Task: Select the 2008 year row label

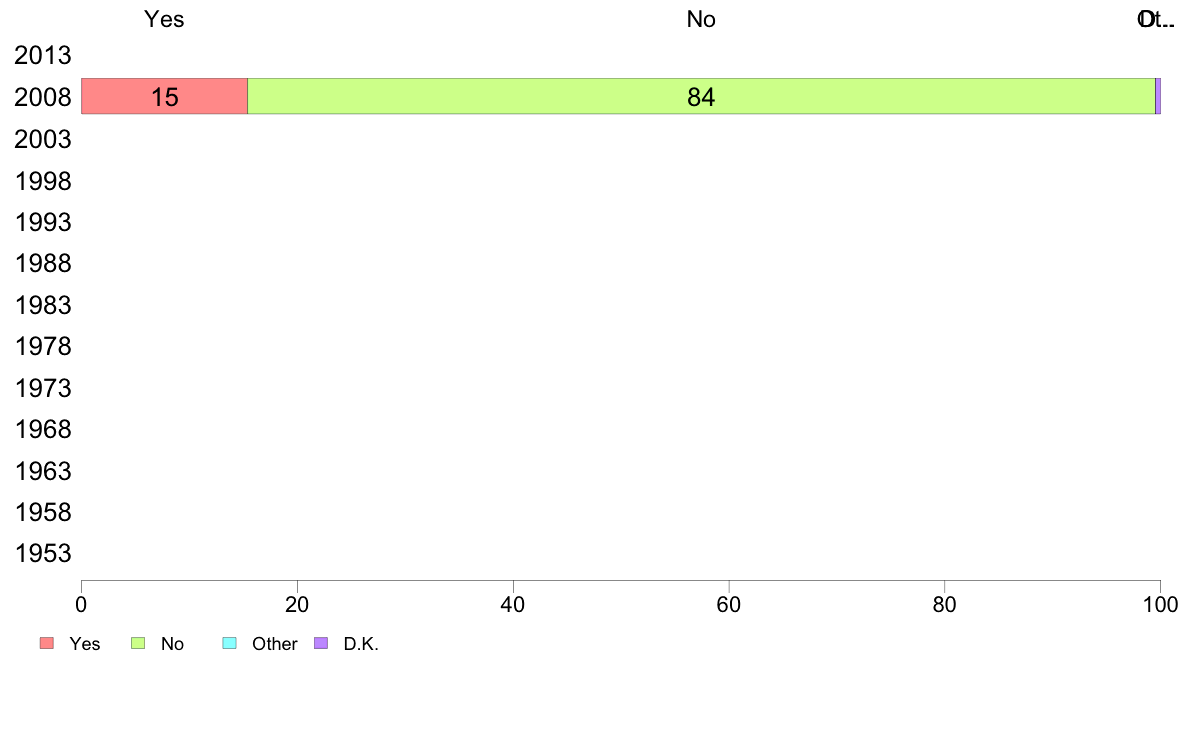Action: point(42,97)
